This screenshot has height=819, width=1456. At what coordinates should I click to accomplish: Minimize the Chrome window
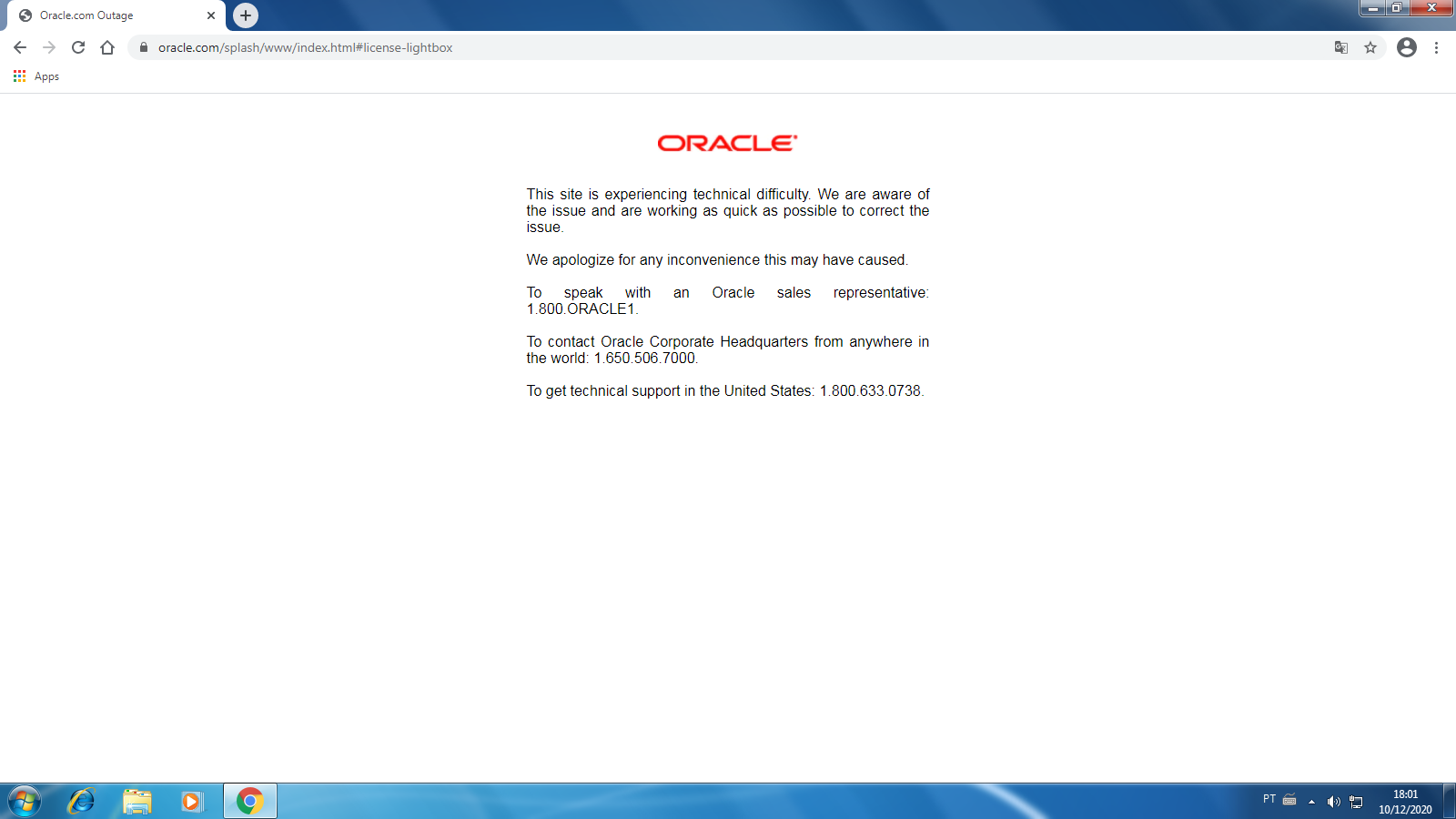[x=1372, y=8]
